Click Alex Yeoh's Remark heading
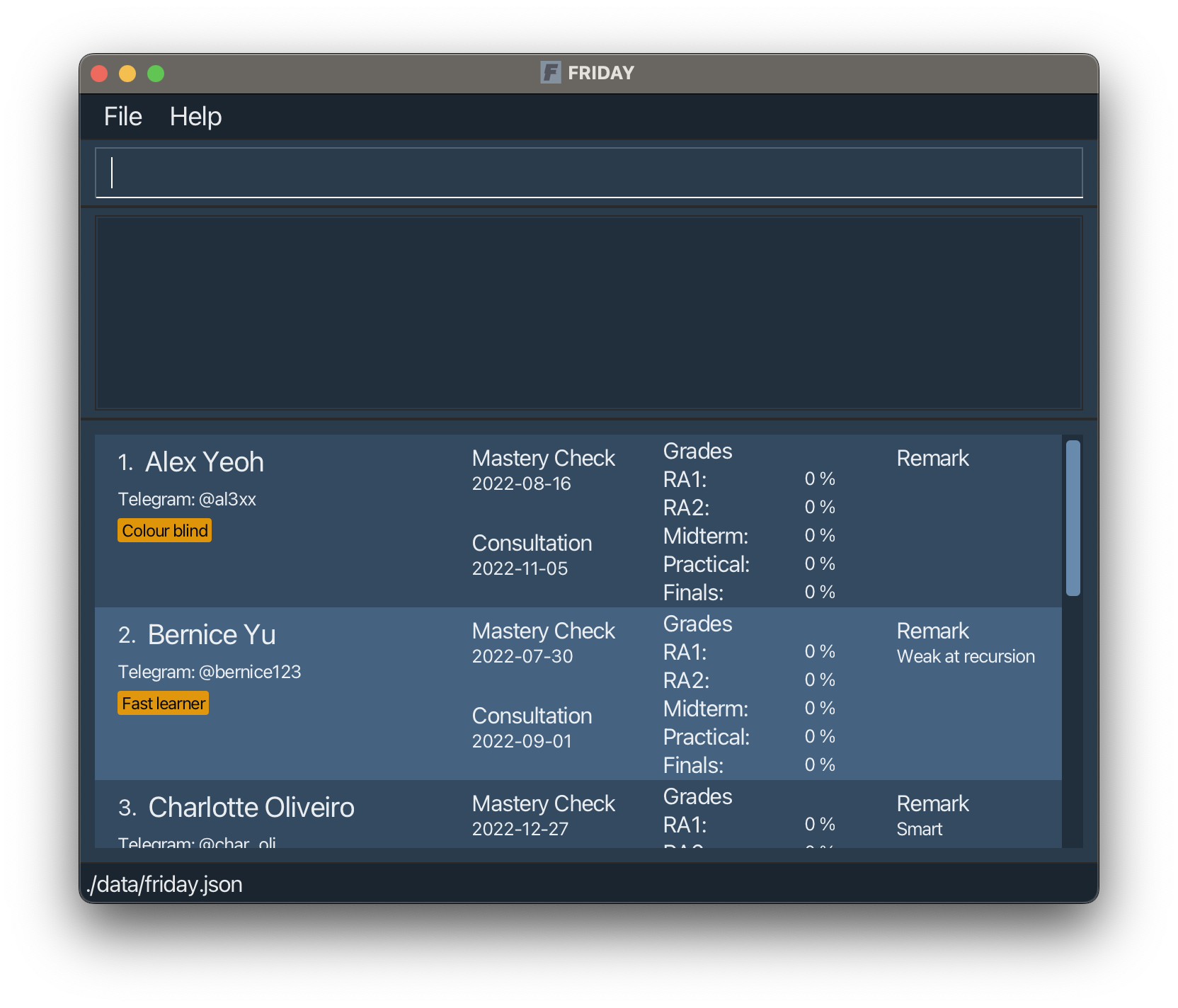 coord(932,458)
